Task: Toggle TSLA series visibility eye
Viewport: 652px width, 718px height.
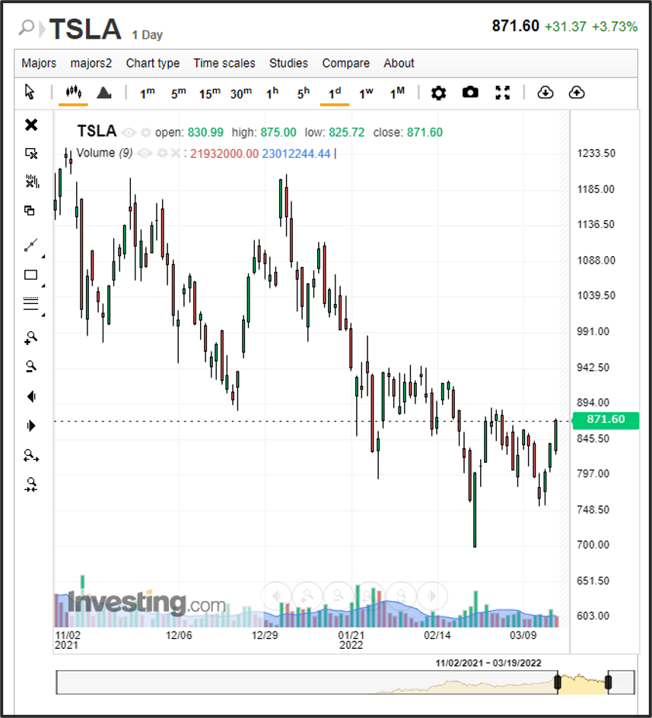Action: [129, 133]
